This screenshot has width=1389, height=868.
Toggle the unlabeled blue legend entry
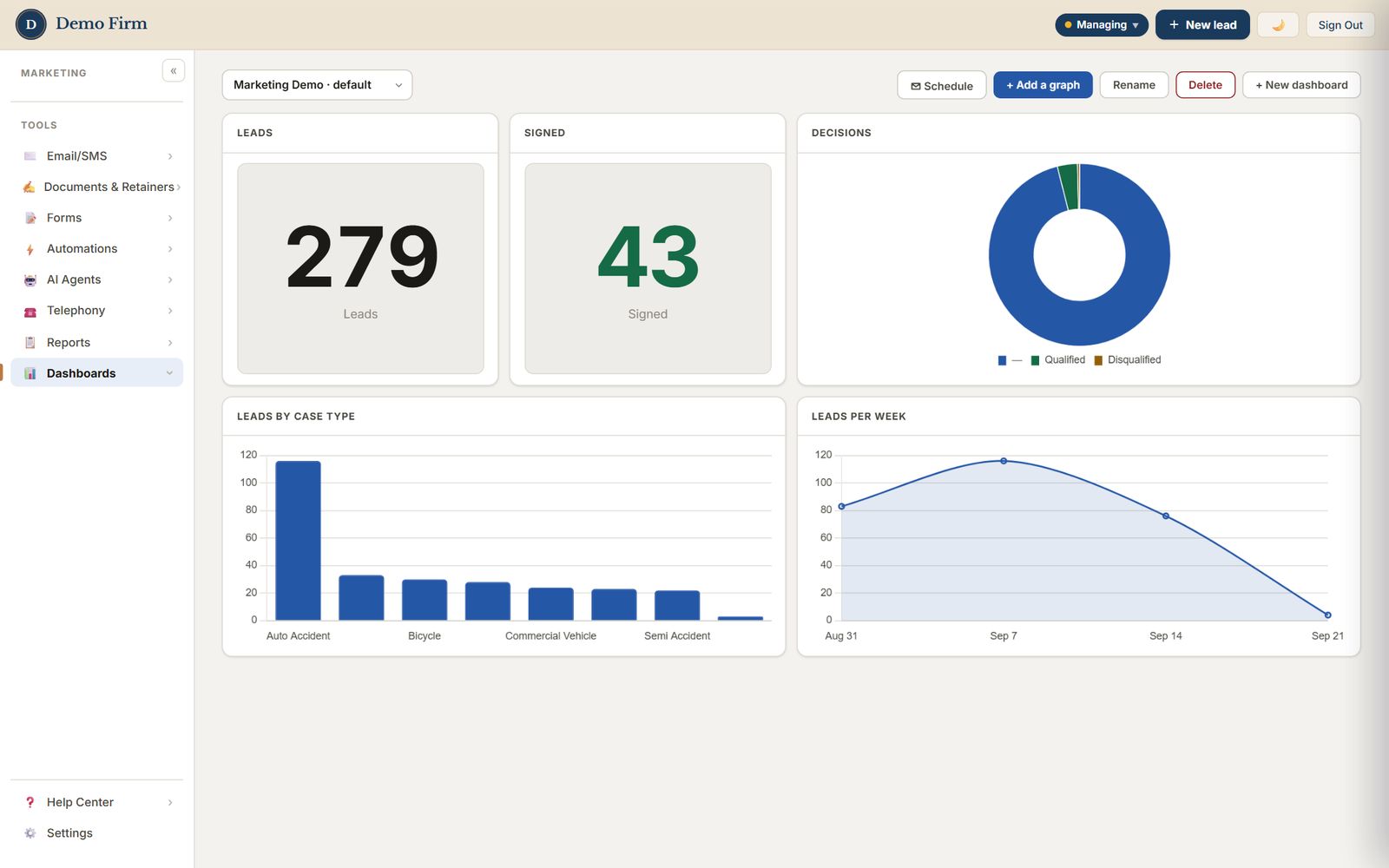[x=1010, y=360]
